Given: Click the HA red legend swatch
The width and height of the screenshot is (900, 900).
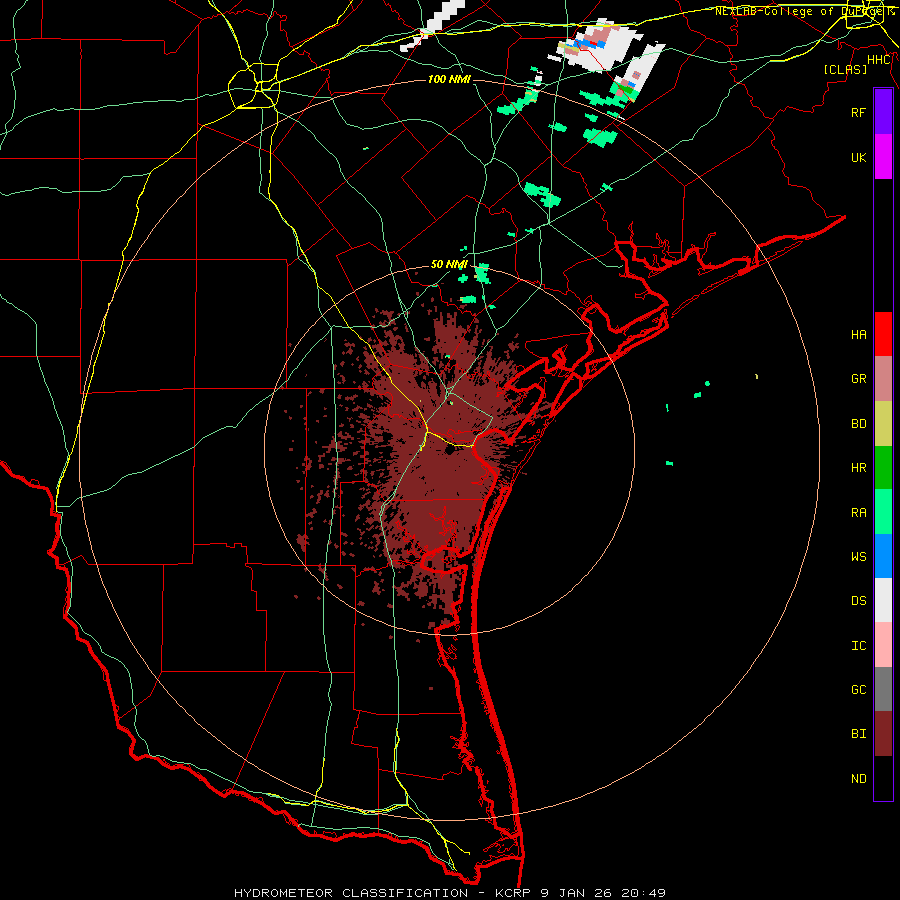Looking at the screenshot, I should tap(883, 334).
